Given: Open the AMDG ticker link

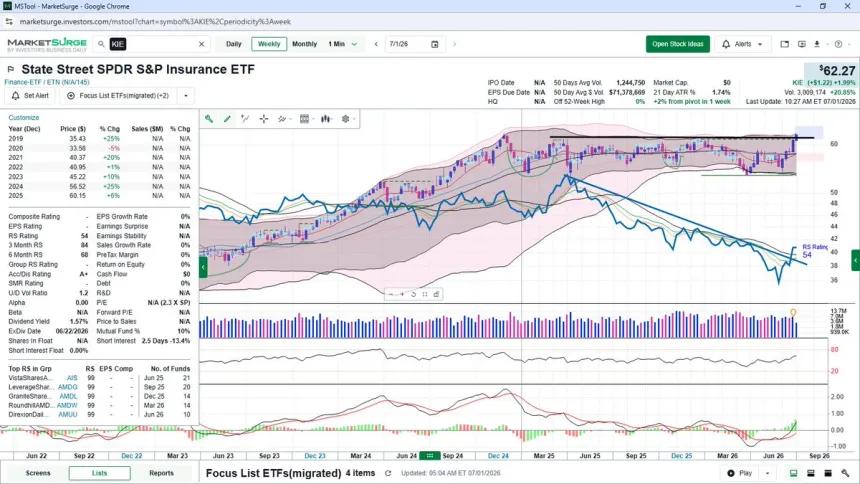Looking at the screenshot, I should tap(68, 387).
